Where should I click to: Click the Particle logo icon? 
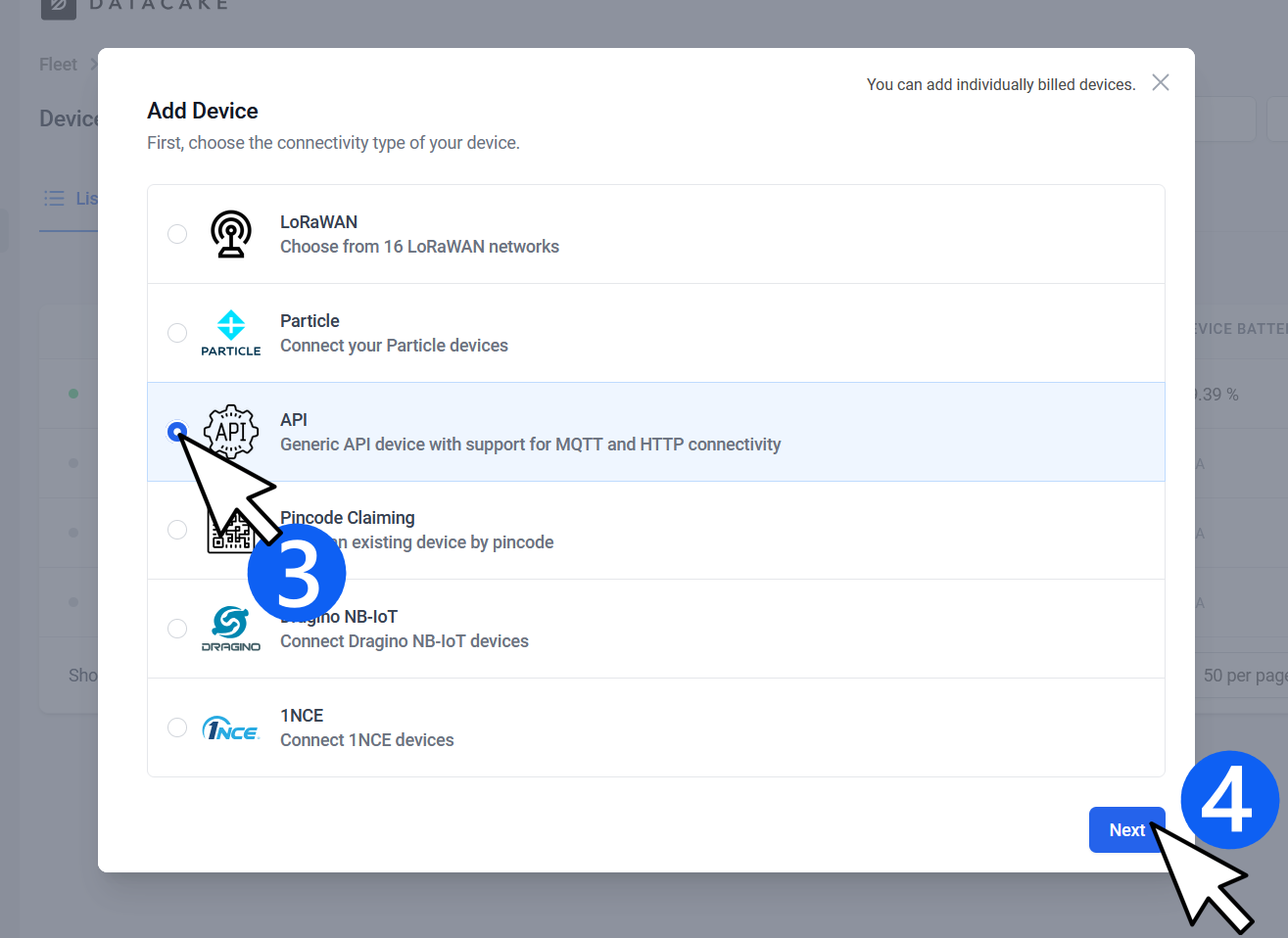tap(231, 333)
